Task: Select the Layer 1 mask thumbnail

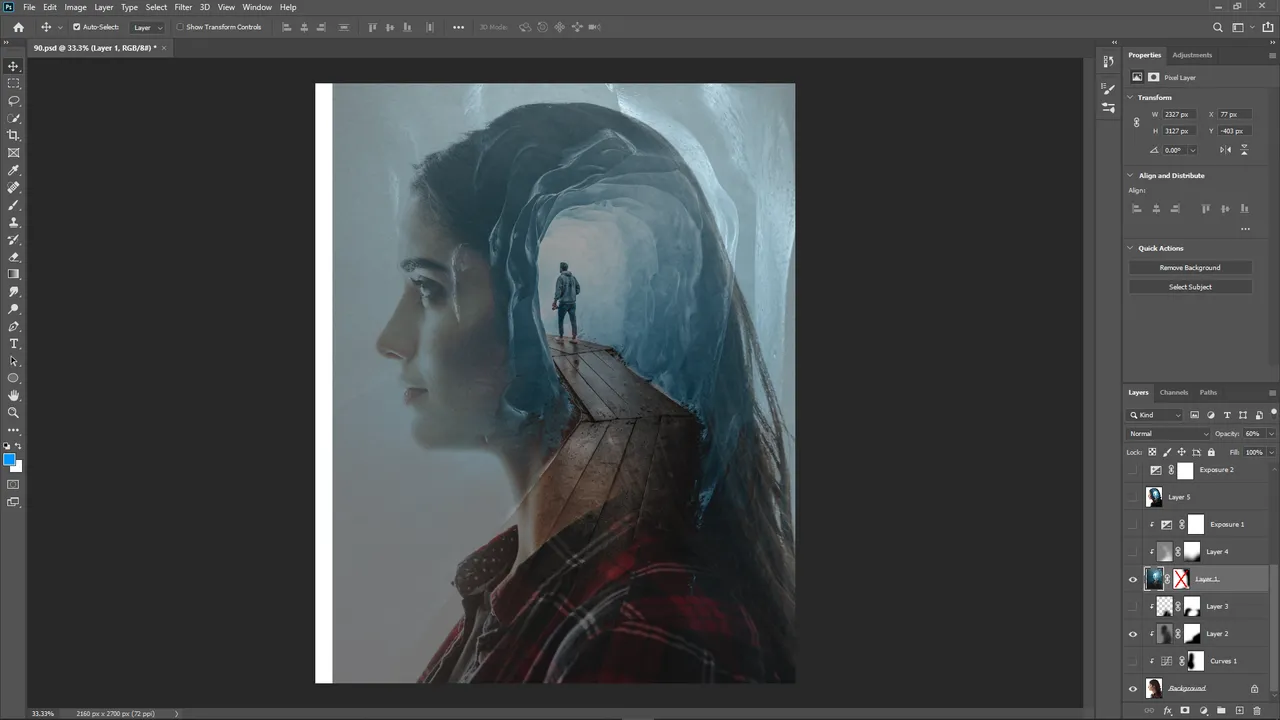Action: (1181, 579)
